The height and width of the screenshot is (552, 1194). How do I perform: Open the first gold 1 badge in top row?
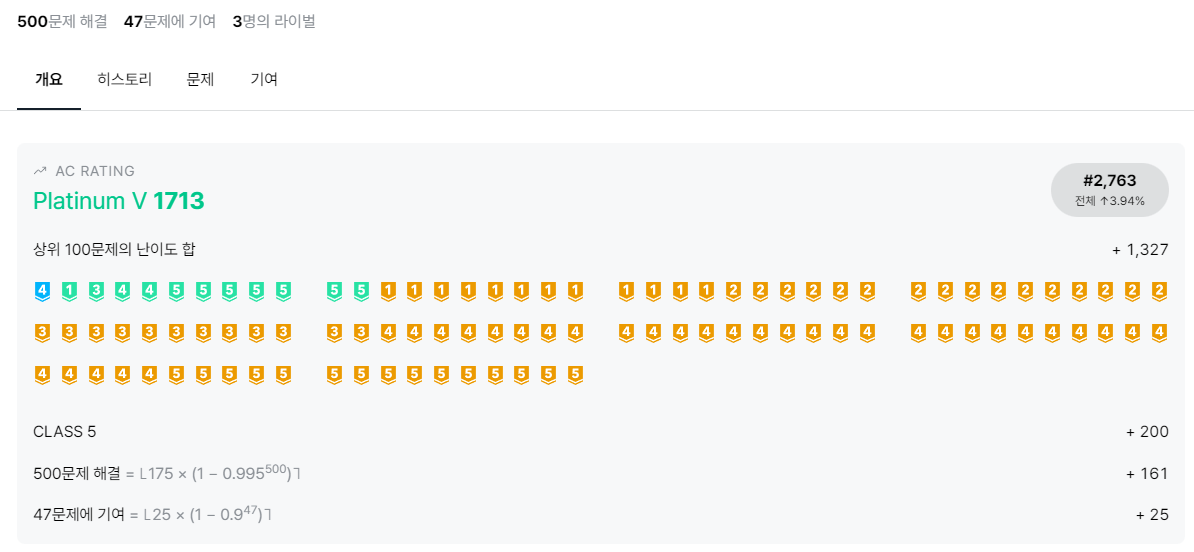(x=388, y=291)
